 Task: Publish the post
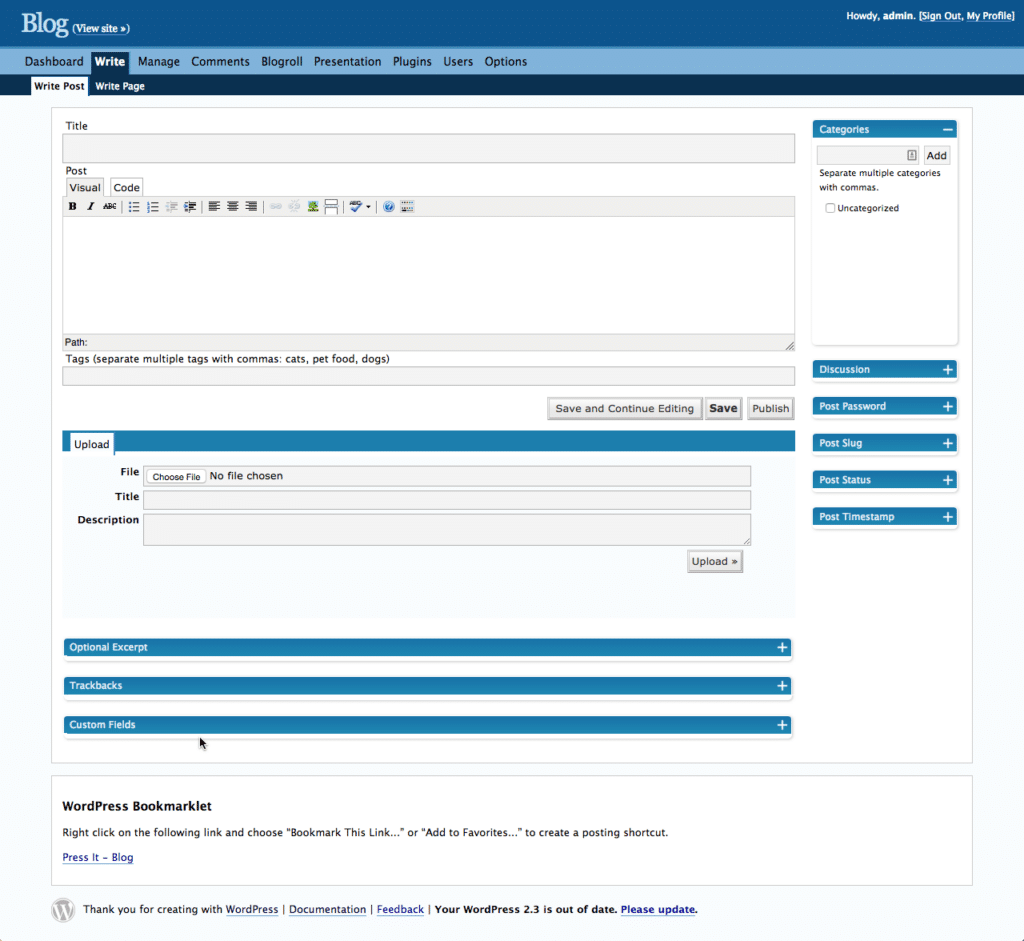pos(771,408)
